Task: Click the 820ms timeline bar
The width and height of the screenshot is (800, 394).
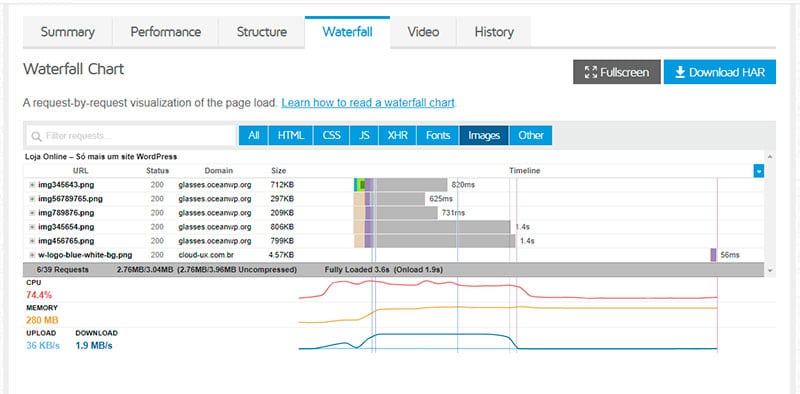Action: click(x=401, y=185)
